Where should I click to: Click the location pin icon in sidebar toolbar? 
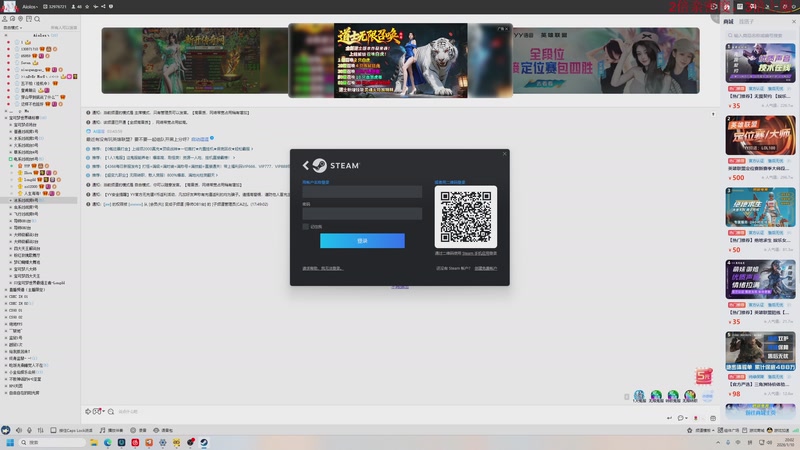pyautogui.click(x=20, y=19)
